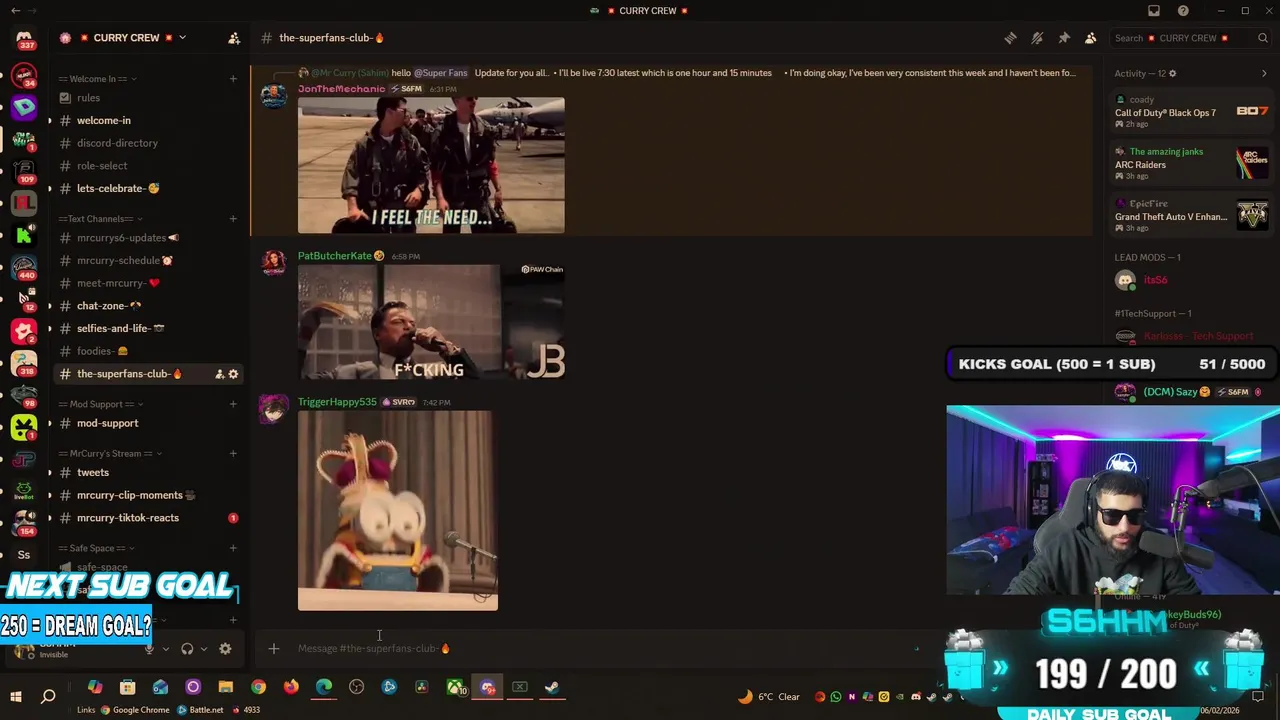1280x720 pixels.
Task: Toggle the member list icon
Action: click(1090, 38)
